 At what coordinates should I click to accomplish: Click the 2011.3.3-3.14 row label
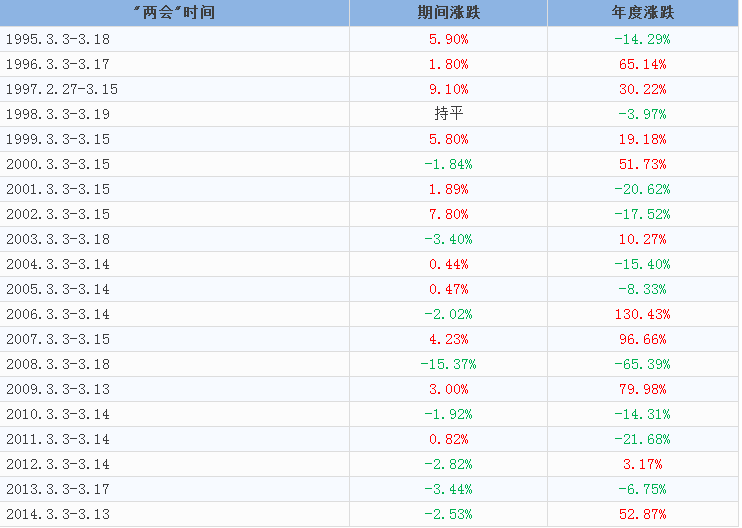[57, 439]
